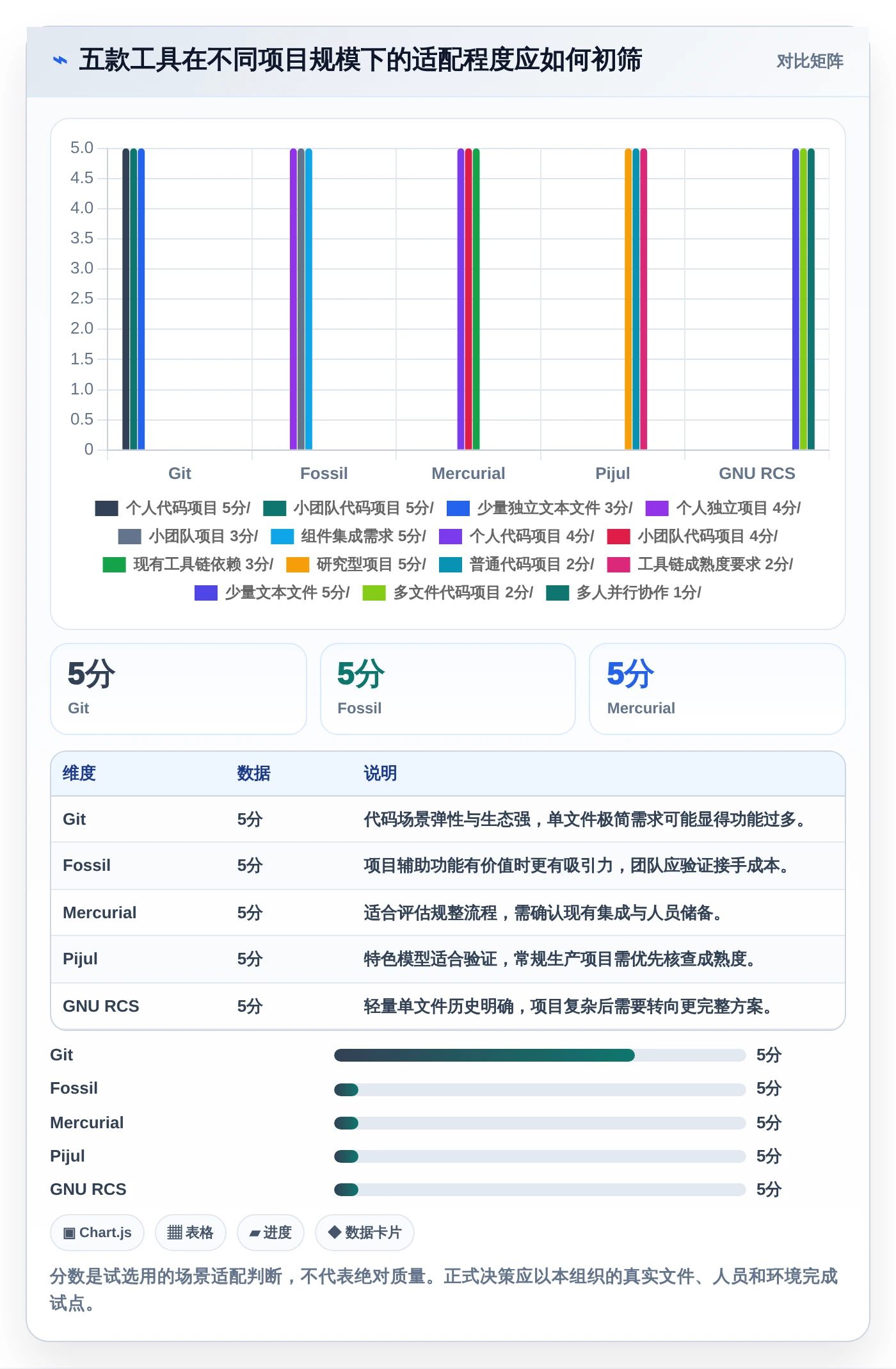The height and width of the screenshot is (1369, 896).
Task: Toggle legend swatch 小团队代码项目 4分/
Action: [619, 537]
